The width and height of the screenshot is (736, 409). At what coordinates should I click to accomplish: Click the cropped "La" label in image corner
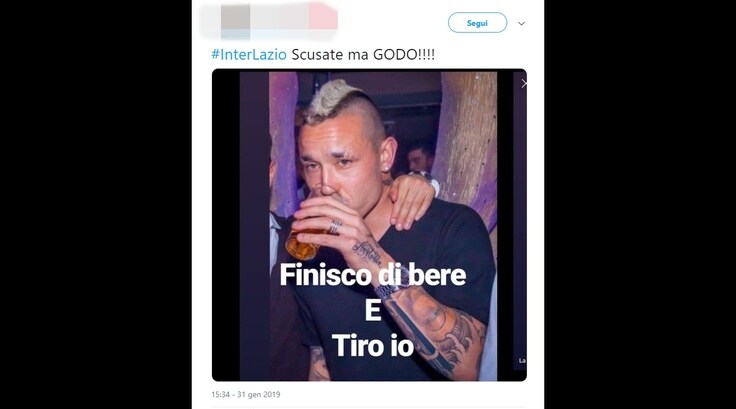point(522,361)
